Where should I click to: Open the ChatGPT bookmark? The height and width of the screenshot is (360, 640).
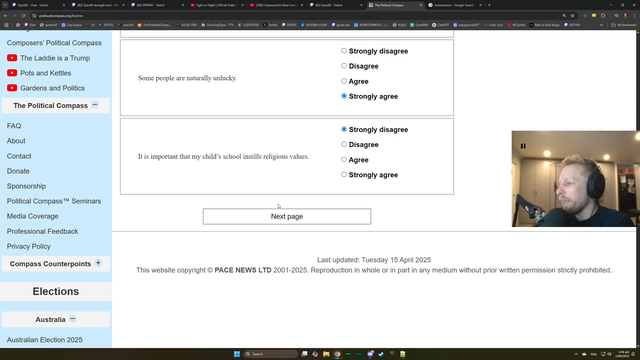440,25
